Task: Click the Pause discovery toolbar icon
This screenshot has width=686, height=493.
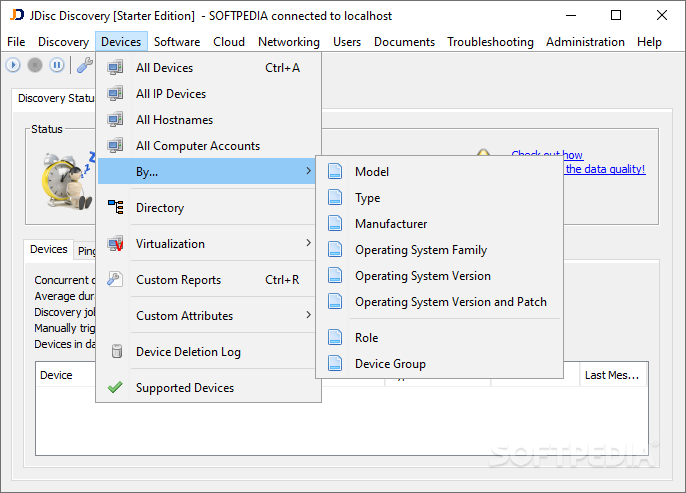Action: 56,65
